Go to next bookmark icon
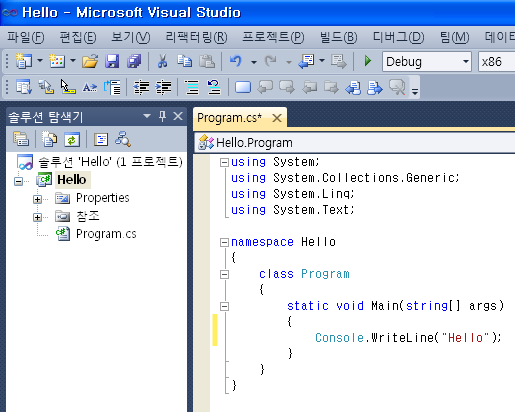Viewport: 515px width, 412px height. coord(287,88)
